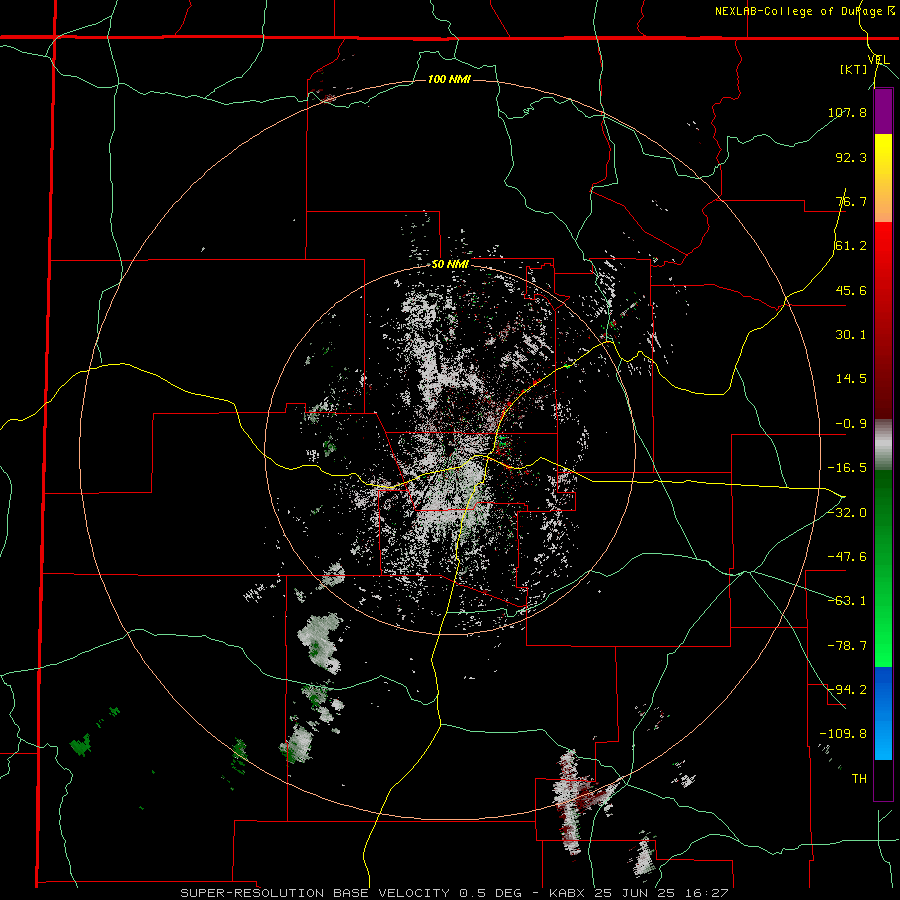The image size is (900, 900).
Task: Click the Super-Resolution Base Velocity caption
Action: [x=454, y=893]
